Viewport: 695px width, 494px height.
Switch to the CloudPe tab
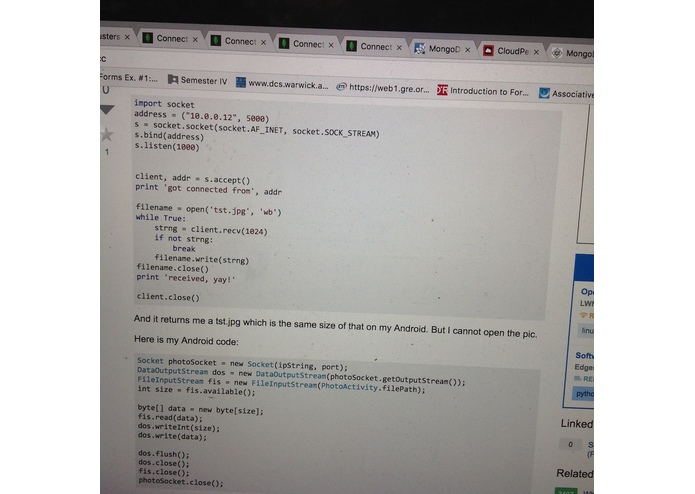click(x=511, y=51)
